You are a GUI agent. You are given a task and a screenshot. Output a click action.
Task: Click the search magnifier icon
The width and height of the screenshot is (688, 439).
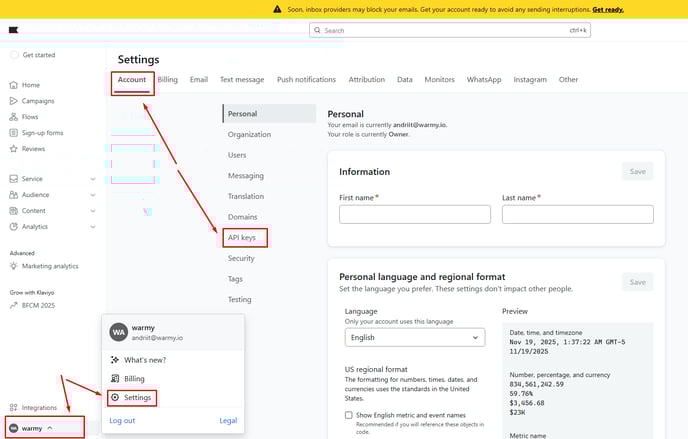click(317, 31)
